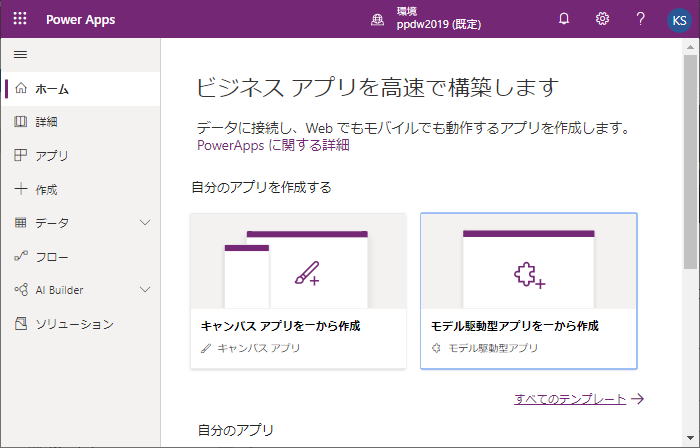This screenshot has width=700, height=448.
Task: Click the アプリ grid icon
Action: click(x=21, y=155)
